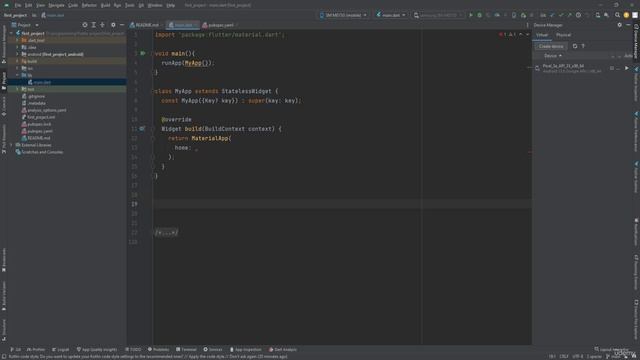The width and height of the screenshot is (640, 360).
Task: Expand the android folder node
Action: point(18,54)
